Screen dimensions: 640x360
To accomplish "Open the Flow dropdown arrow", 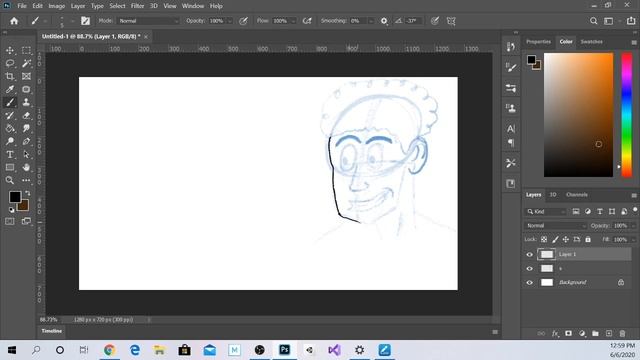I will [x=293, y=21].
